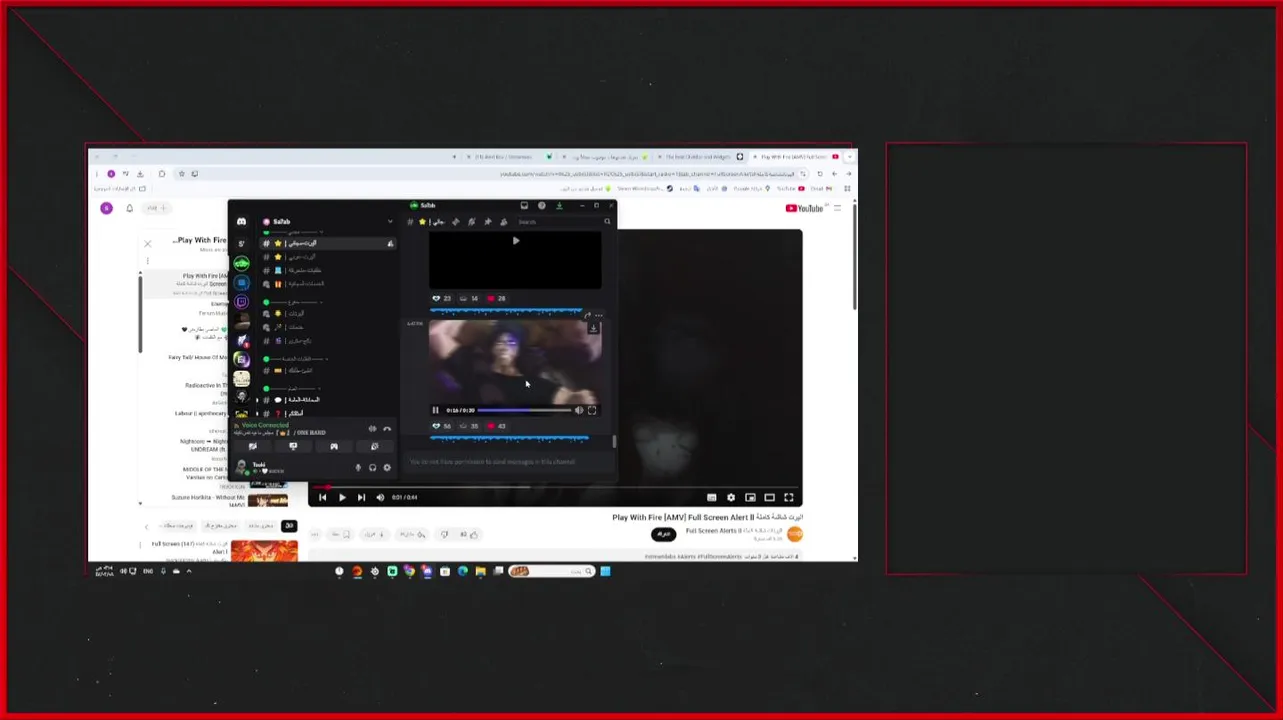Seek on Discord video progress bar

point(524,410)
